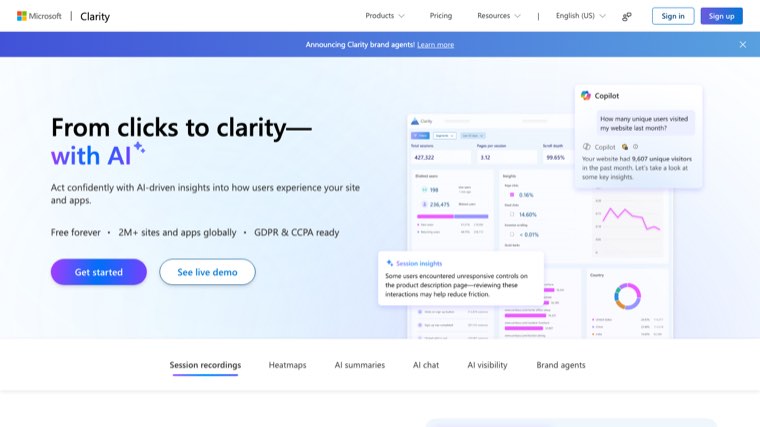The image size is (760, 427).
Task: Click the sparkle icon beside 'with AI'
Action: (140, 147)
